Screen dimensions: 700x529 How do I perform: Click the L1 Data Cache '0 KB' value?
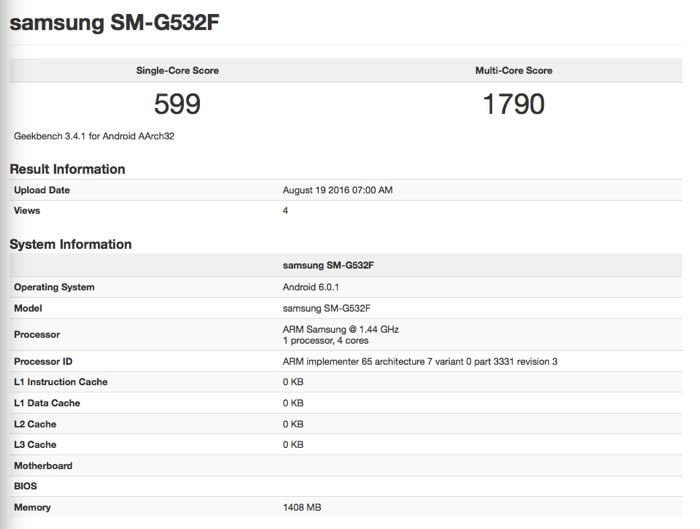pyautogui.click(x=293, y=403)
